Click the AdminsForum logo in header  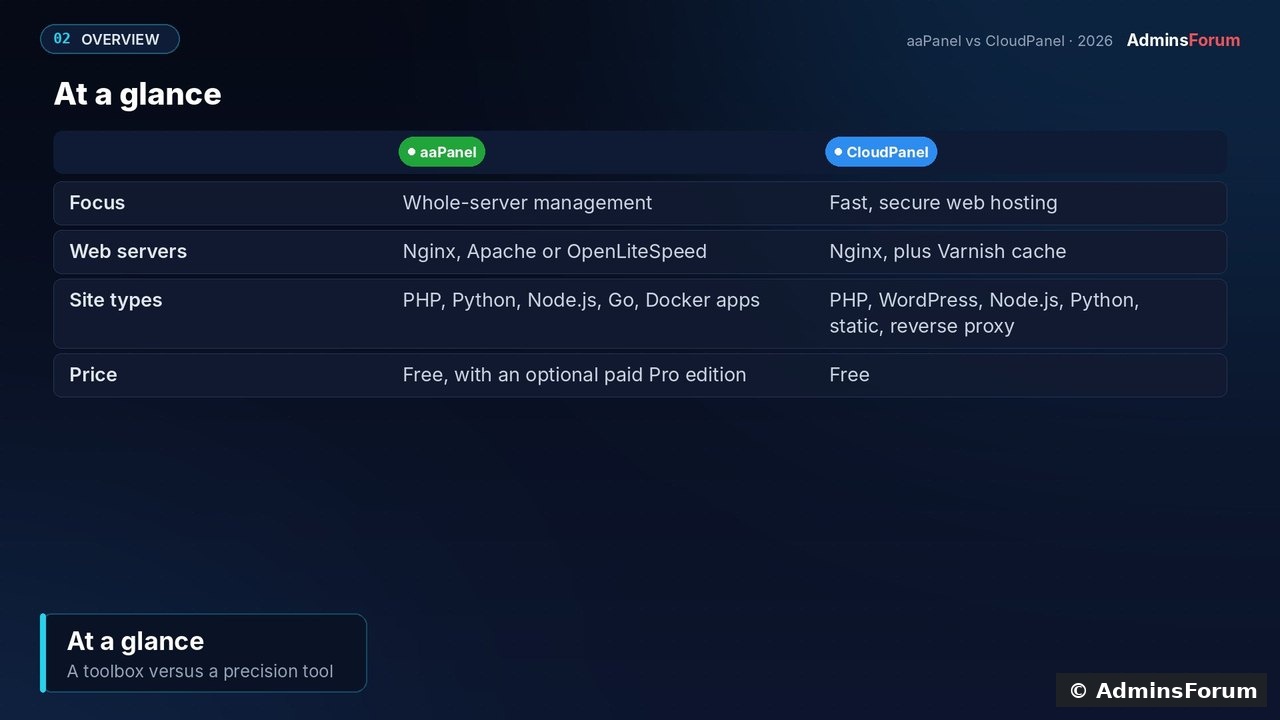(1183, 40)
